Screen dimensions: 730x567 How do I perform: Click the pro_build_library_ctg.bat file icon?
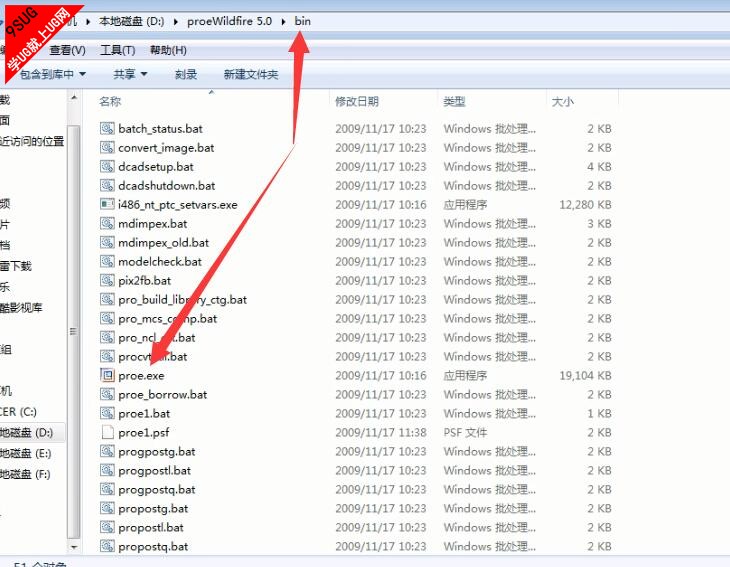point(107,299)
